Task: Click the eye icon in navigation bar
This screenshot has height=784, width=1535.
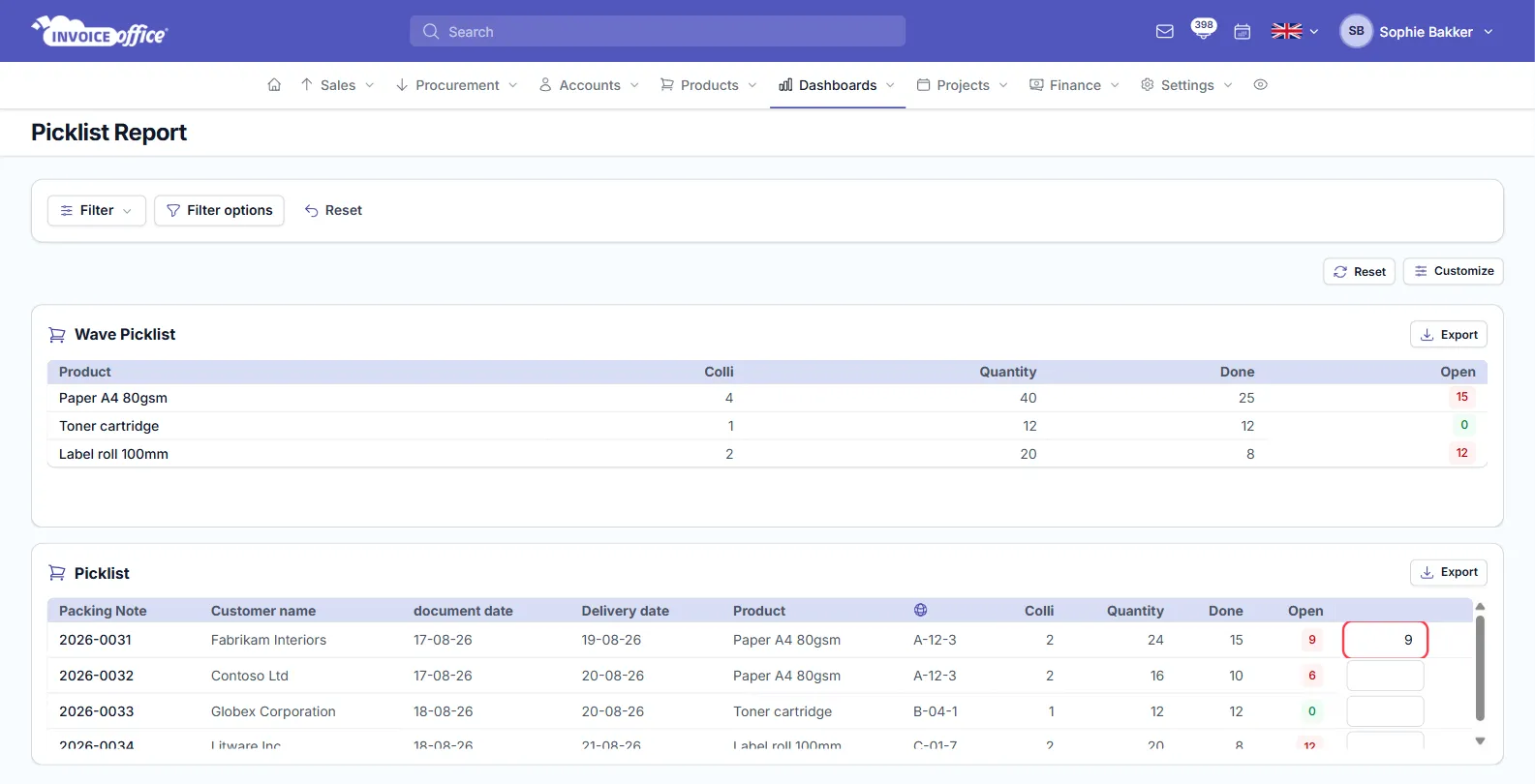Action: [x=1260, y=85]
